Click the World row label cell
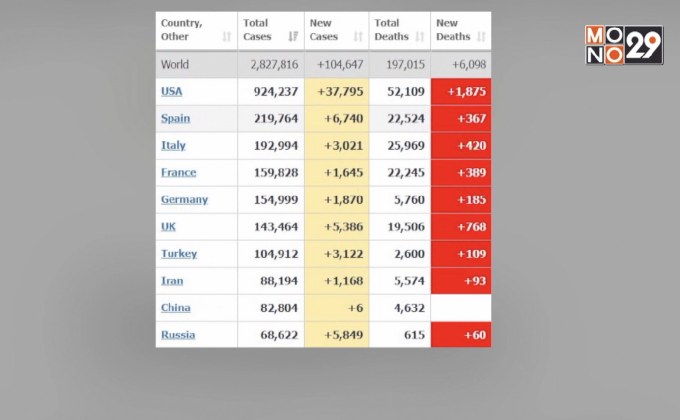This screenshot has width=680, height=420. tap(196, 65)
